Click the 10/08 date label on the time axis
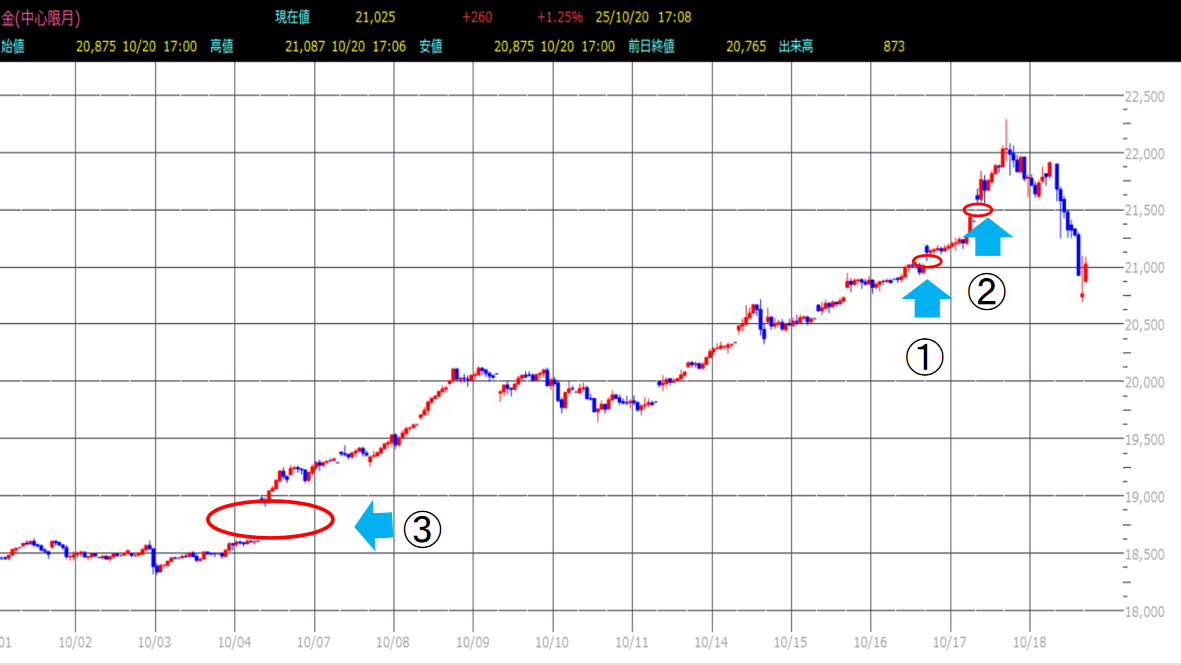 (x=393, y=638)
